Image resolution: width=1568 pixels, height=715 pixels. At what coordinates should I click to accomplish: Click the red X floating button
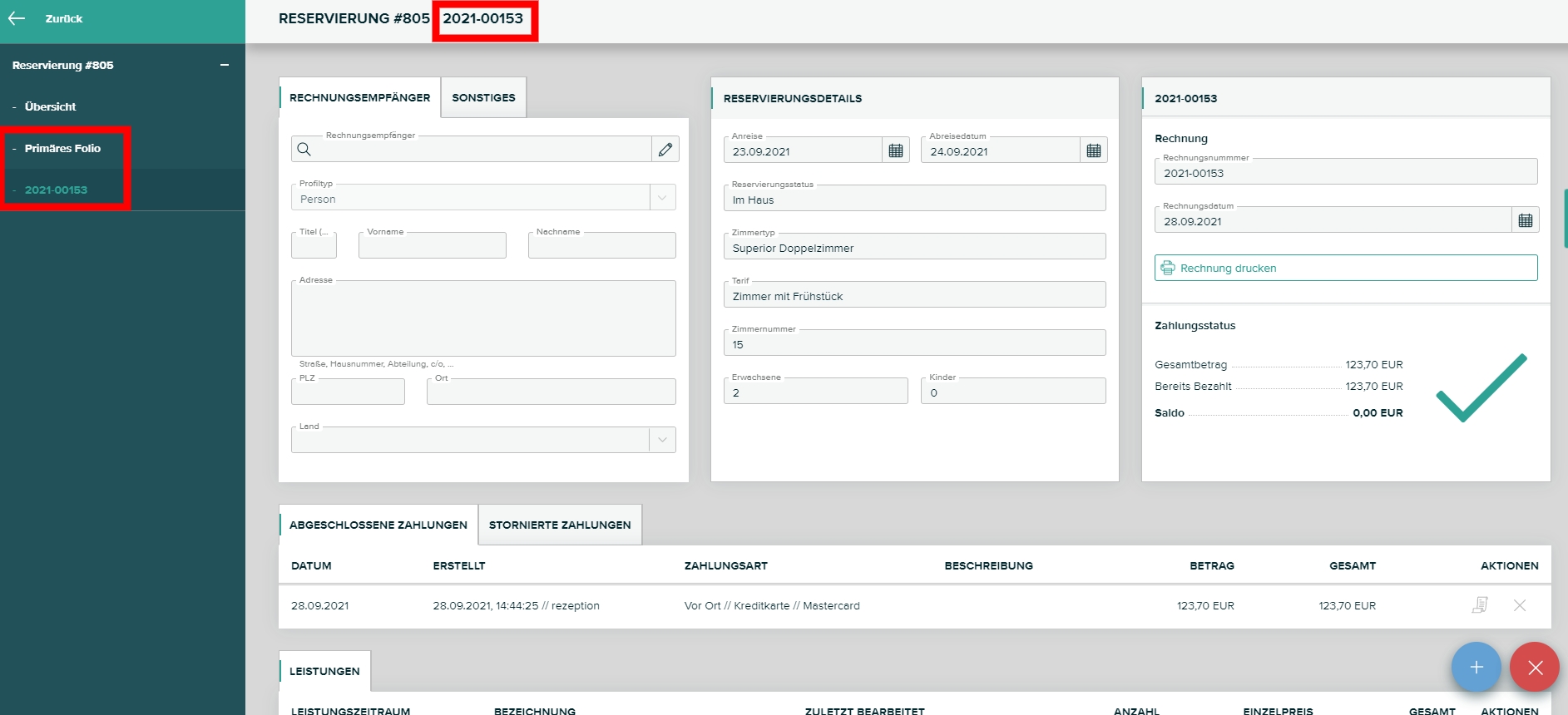click(x=1535, y=667)
